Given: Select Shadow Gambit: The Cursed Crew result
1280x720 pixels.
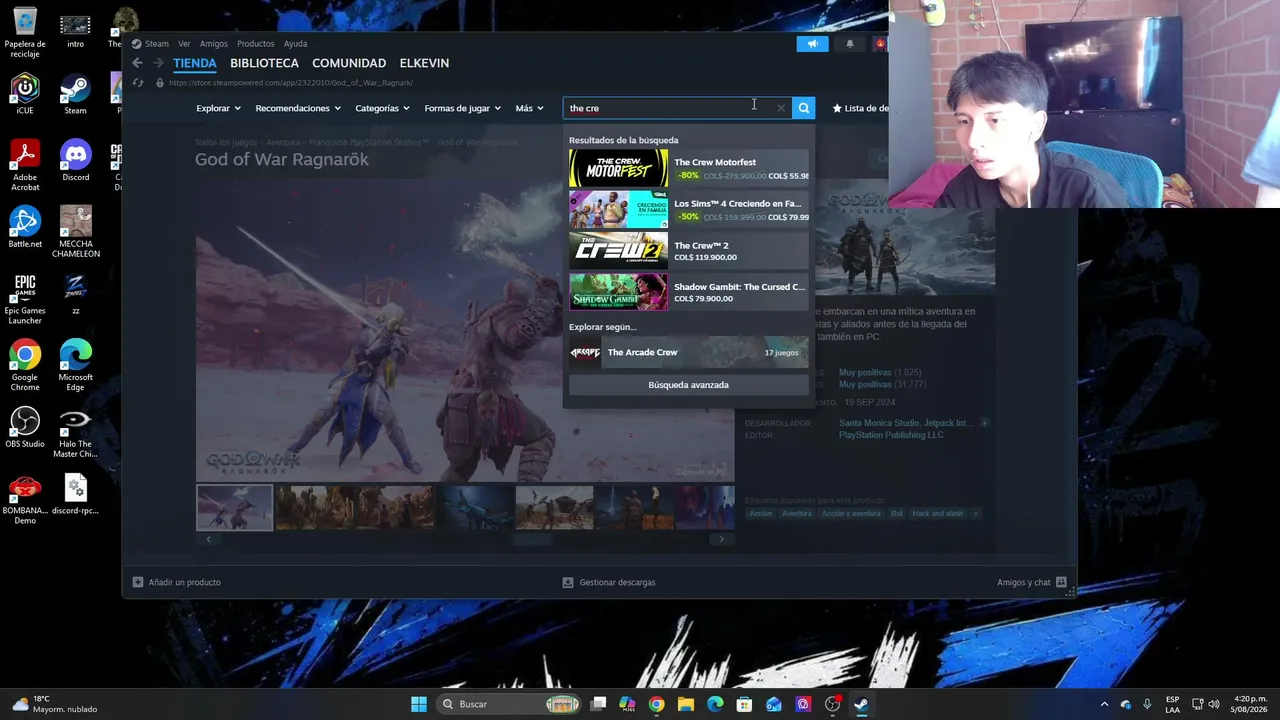Looking at the screenshot, I should click(x=688, y=292).
